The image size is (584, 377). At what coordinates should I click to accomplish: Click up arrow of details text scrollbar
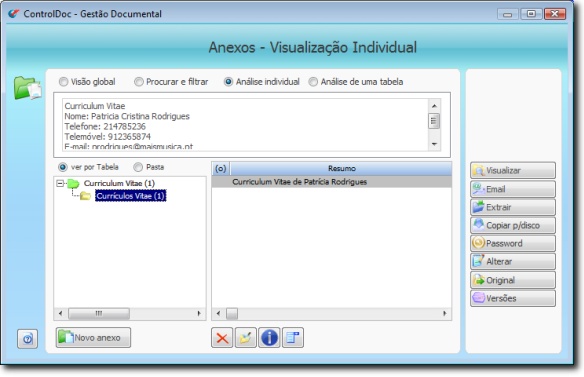click(x=434, y=106)
